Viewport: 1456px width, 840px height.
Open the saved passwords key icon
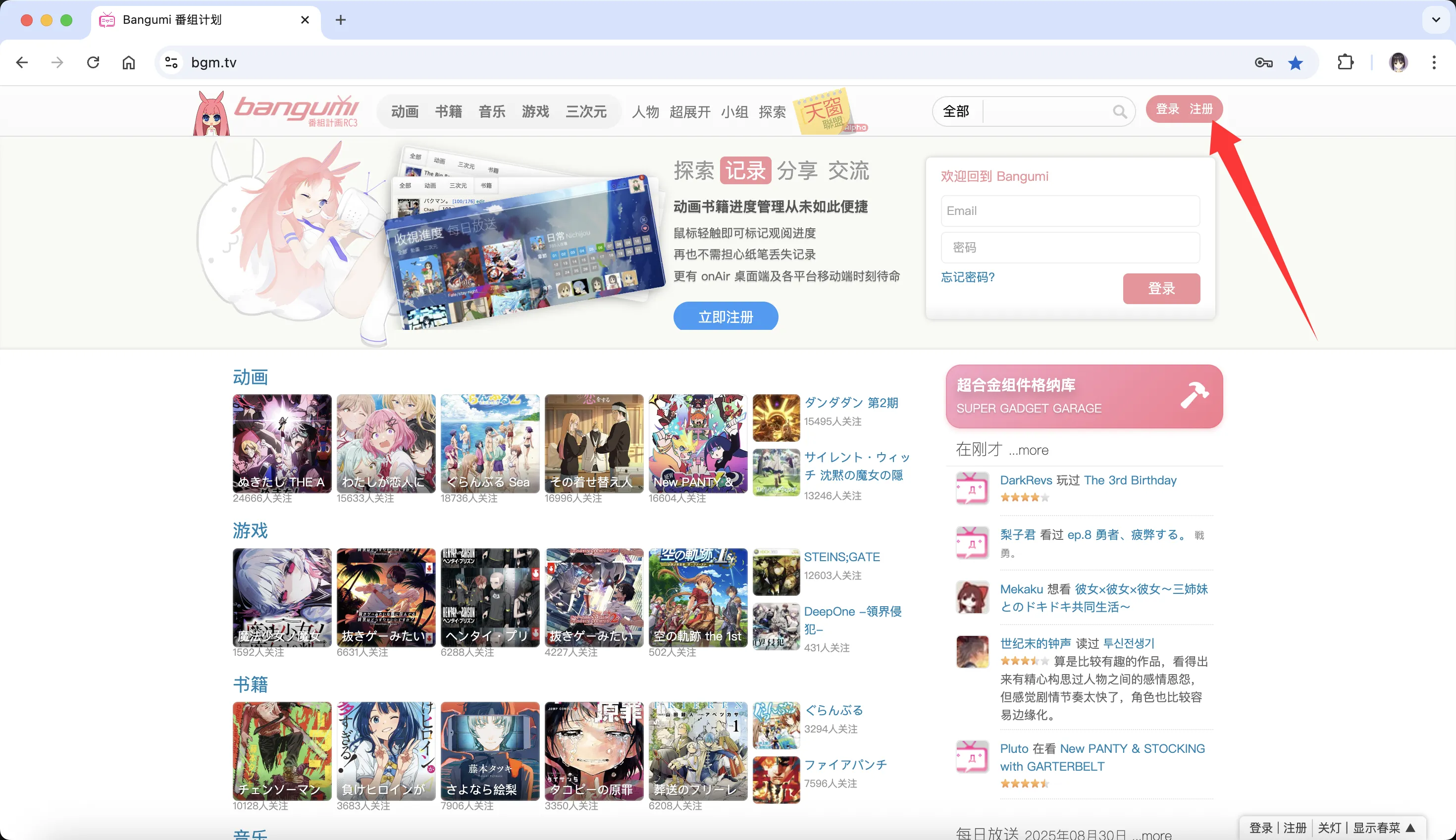pos(1263,62)
